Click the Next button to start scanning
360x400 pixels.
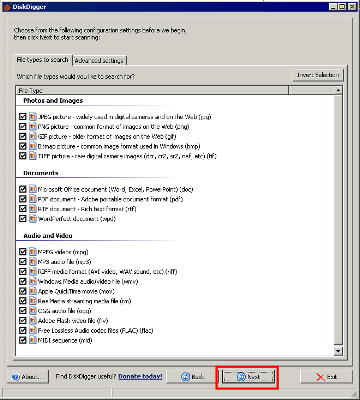[x=248, y=377]
